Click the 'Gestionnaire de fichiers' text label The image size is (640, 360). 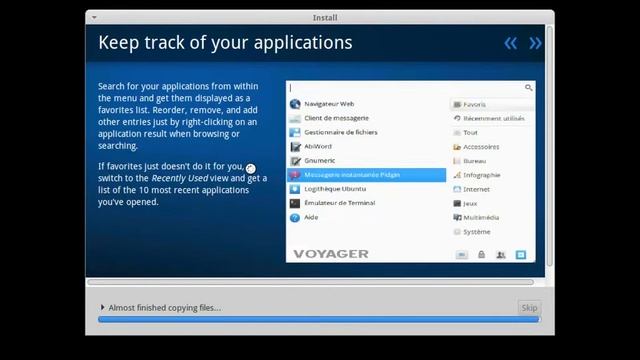click(341, 132)
